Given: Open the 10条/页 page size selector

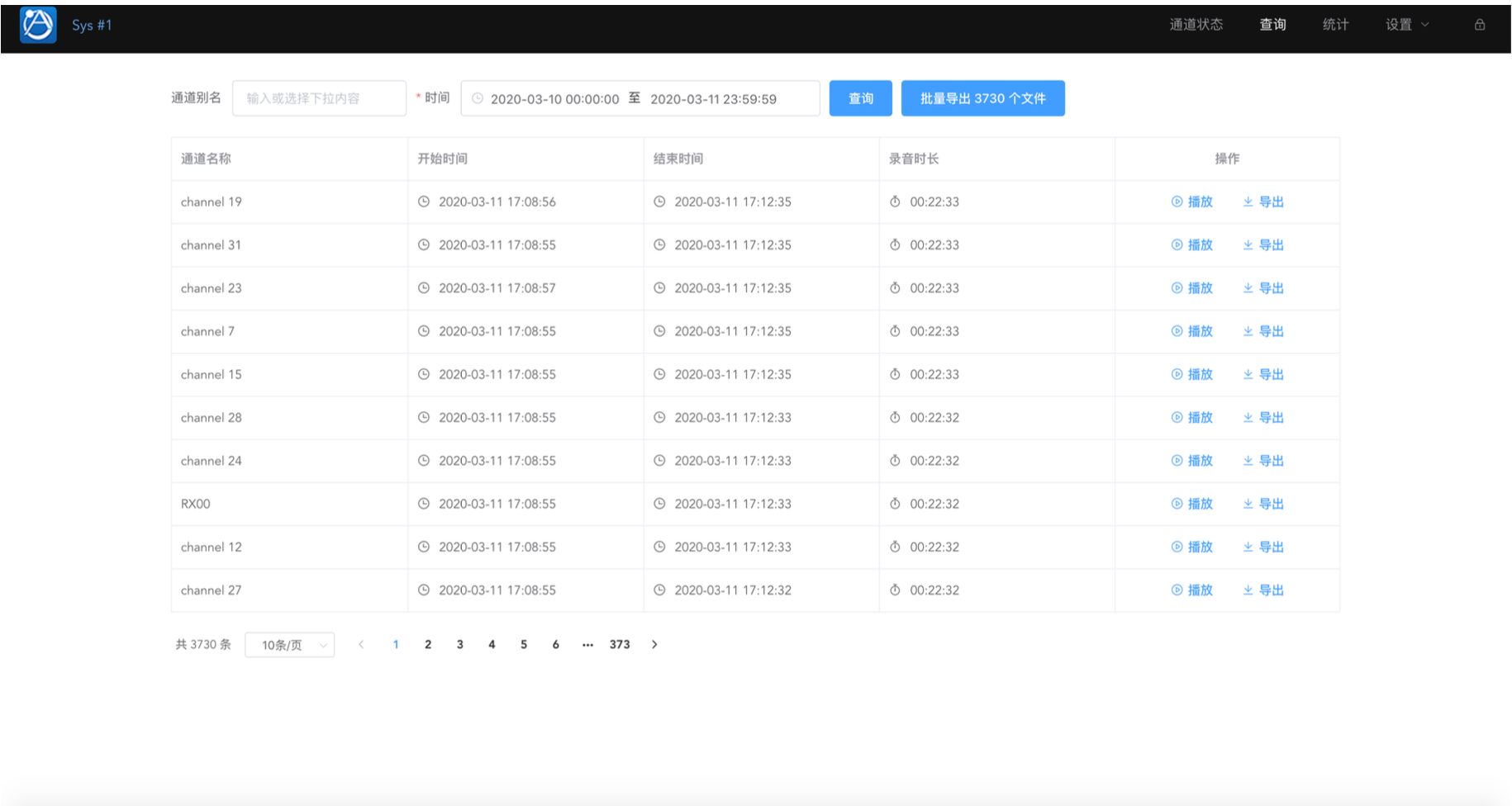Looking at the screenshot, I should (x=289, y=645).
